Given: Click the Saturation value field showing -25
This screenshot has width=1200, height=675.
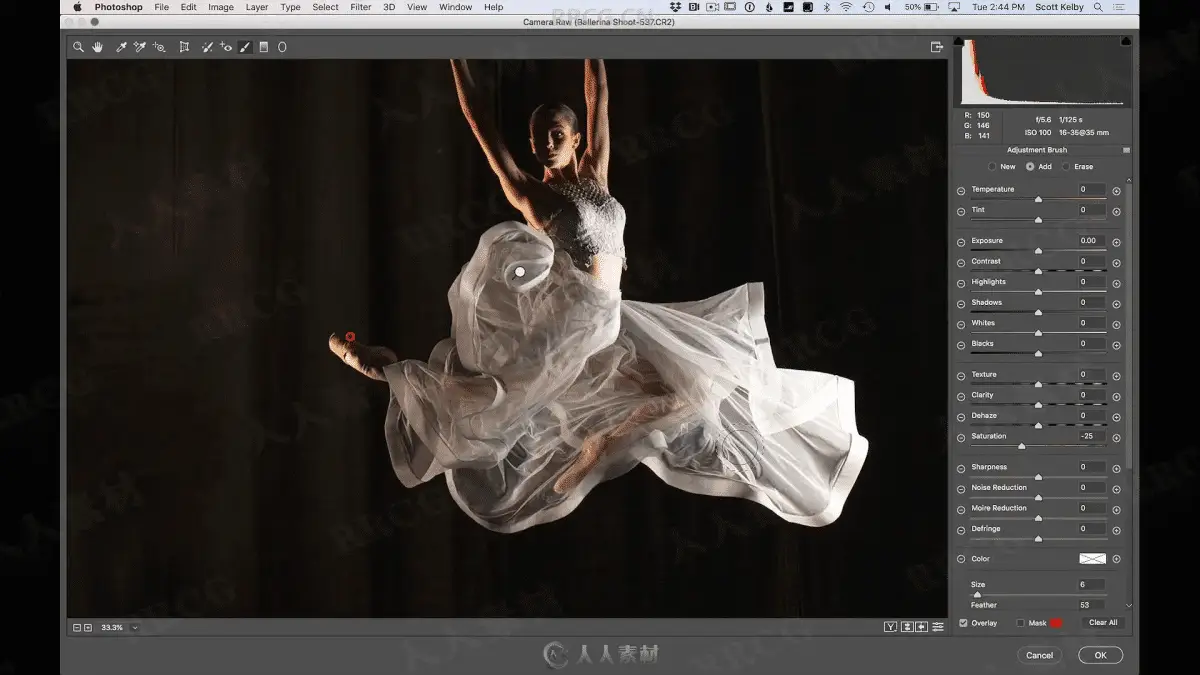Looking at the screenshot, I should tap(1092, 437).
